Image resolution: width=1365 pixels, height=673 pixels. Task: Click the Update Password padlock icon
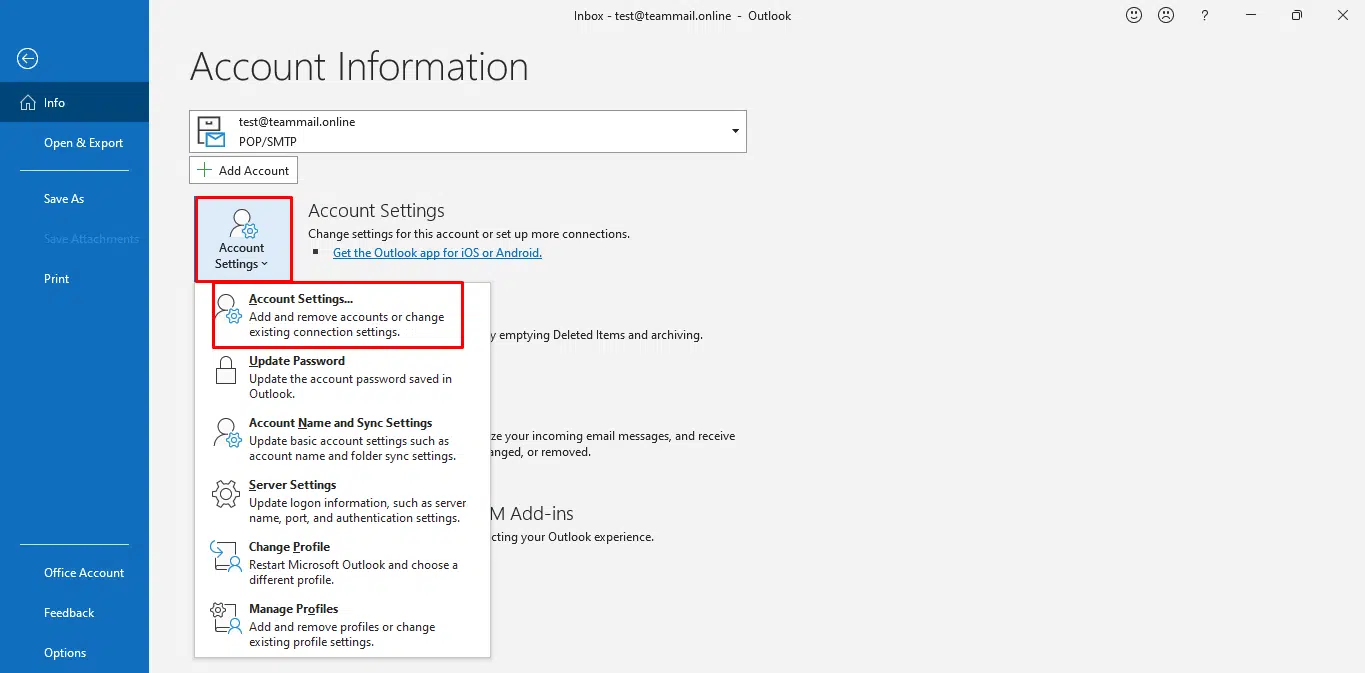(x=226, y=371)
